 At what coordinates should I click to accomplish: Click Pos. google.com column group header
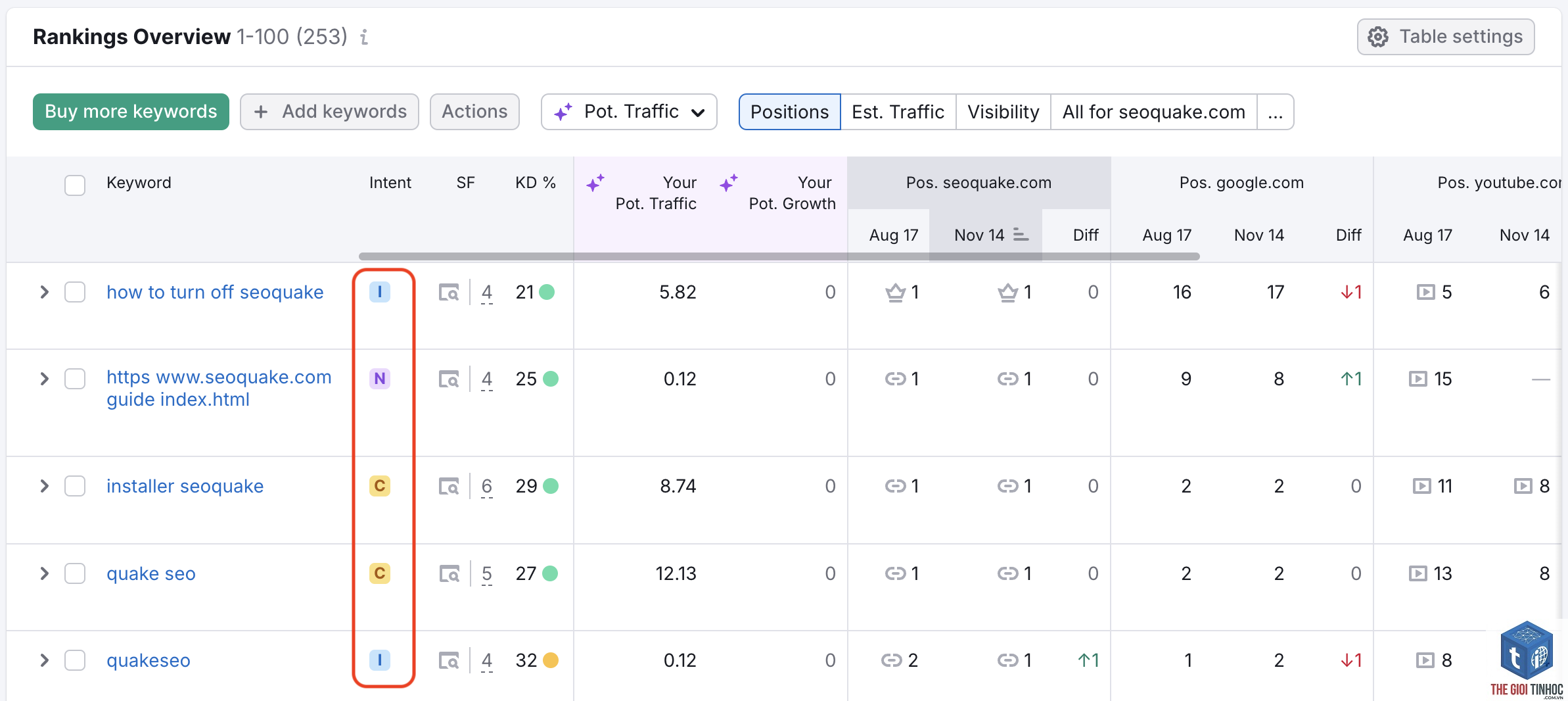tap(1241, 183)
